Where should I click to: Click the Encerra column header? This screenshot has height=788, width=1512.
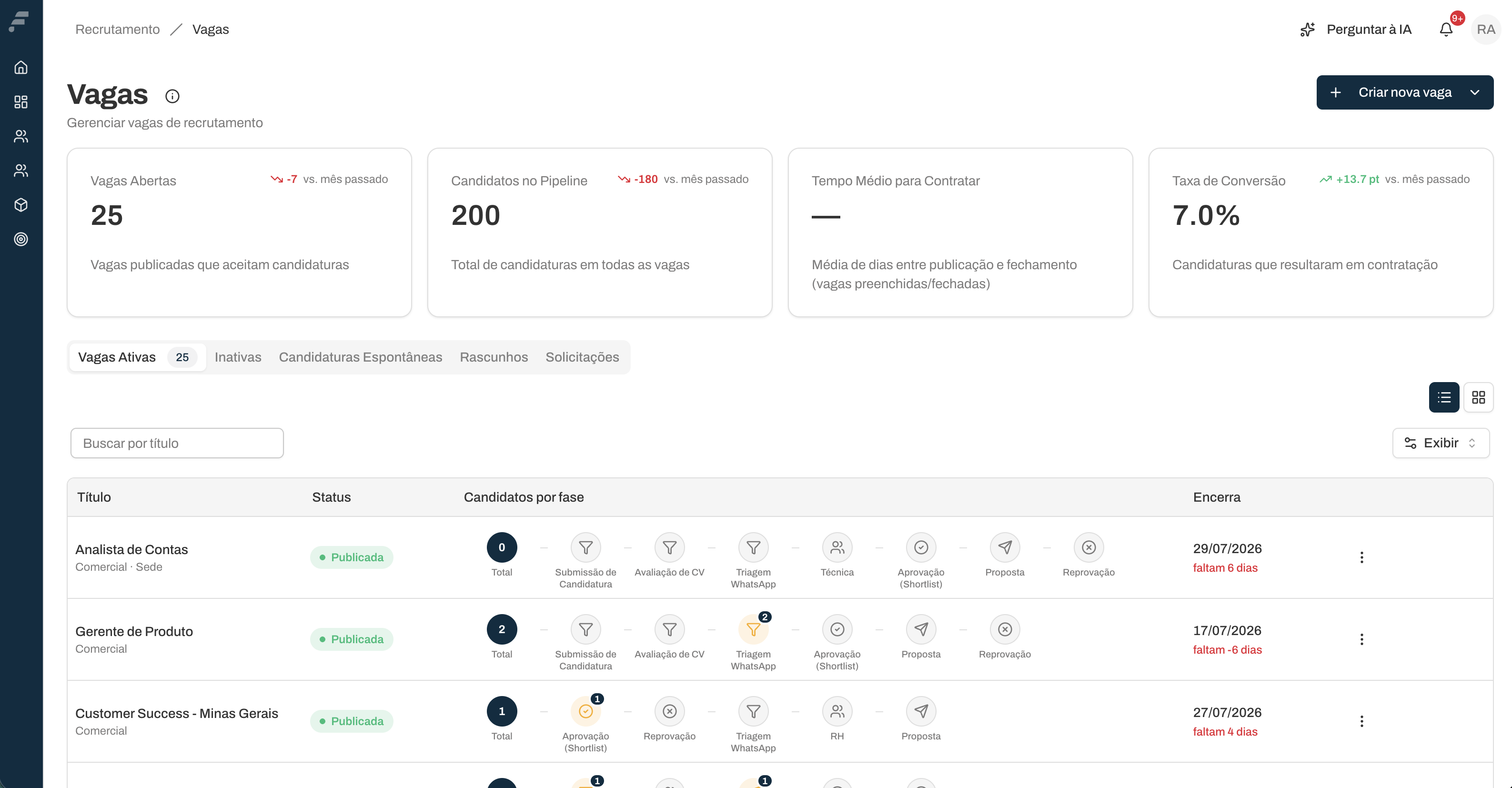pos(1217,497)
